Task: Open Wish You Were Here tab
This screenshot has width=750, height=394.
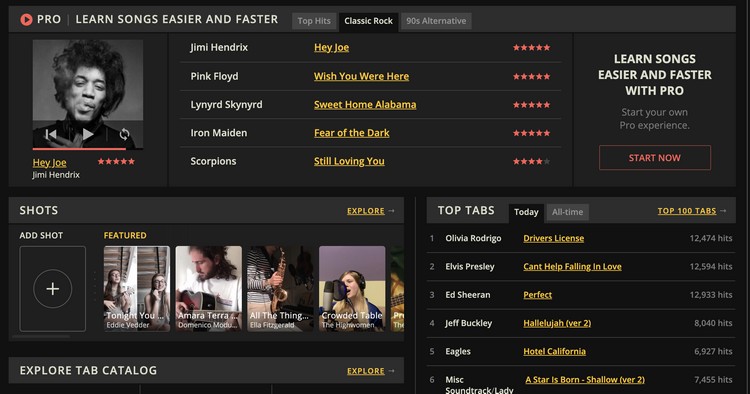Action: pos(361,76)
